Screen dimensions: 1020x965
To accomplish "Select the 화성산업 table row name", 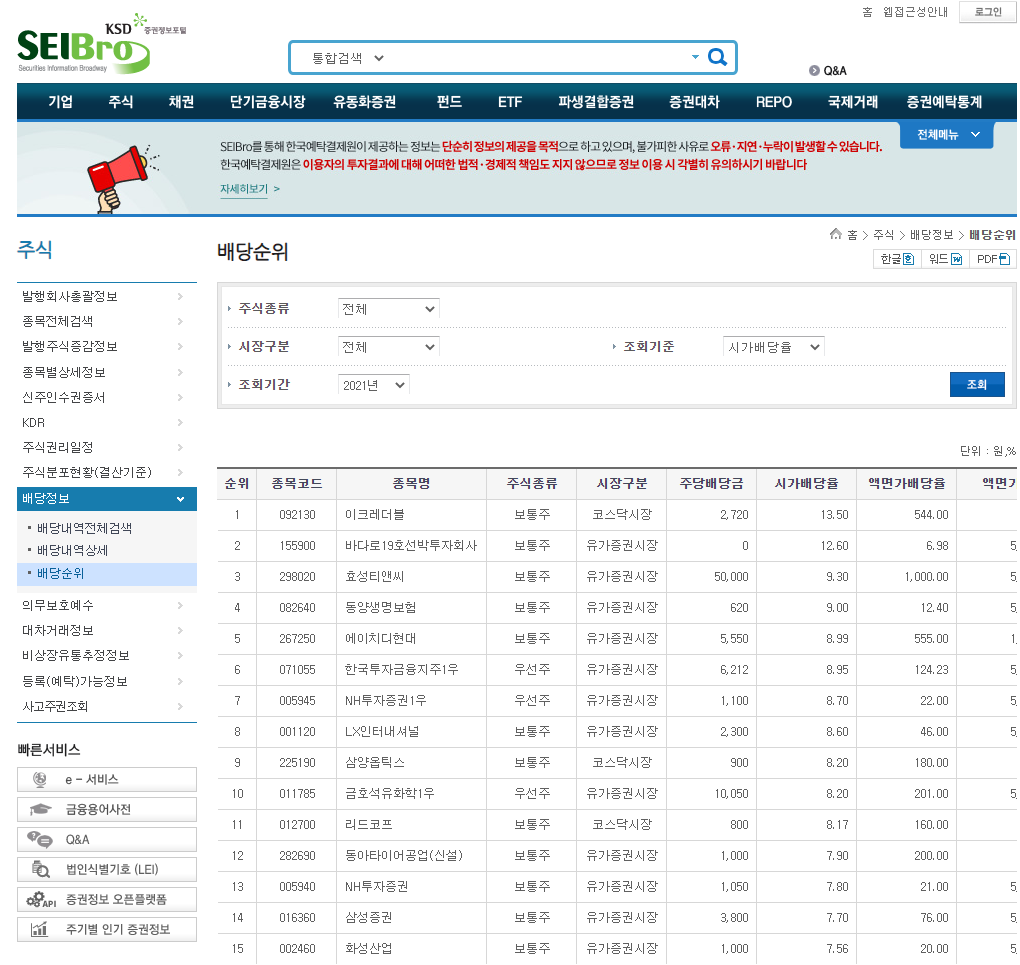I will (369, 949).
